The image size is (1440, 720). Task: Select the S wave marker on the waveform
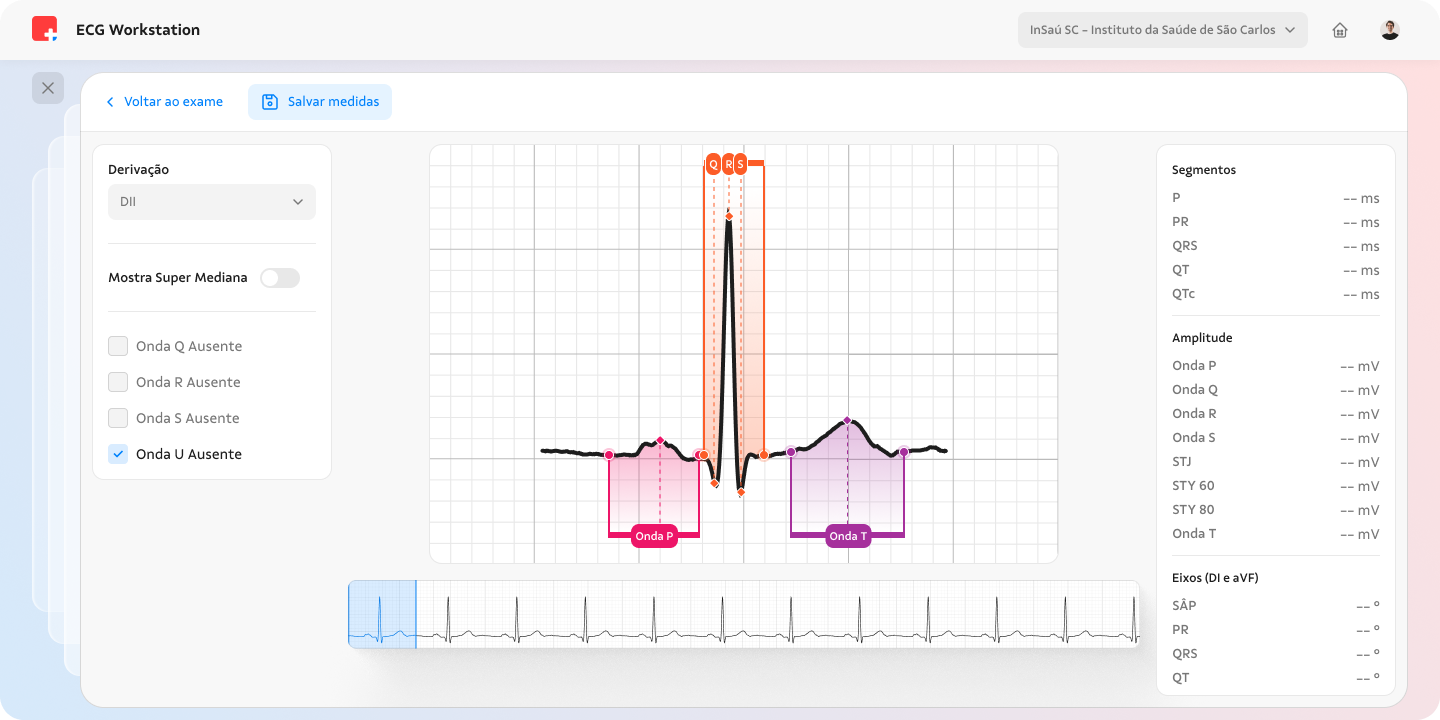738,162
